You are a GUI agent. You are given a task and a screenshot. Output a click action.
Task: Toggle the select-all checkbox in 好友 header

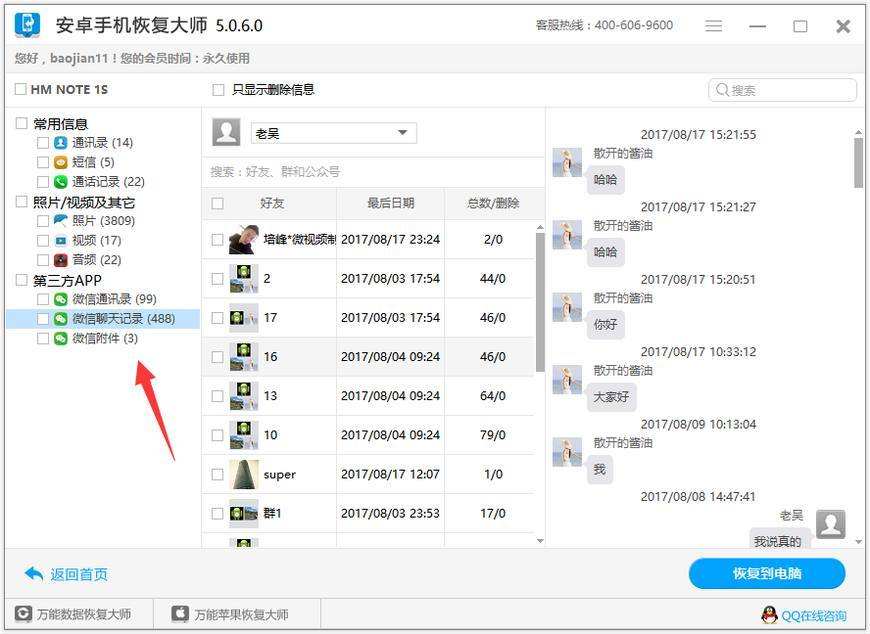tap(218, 204)
